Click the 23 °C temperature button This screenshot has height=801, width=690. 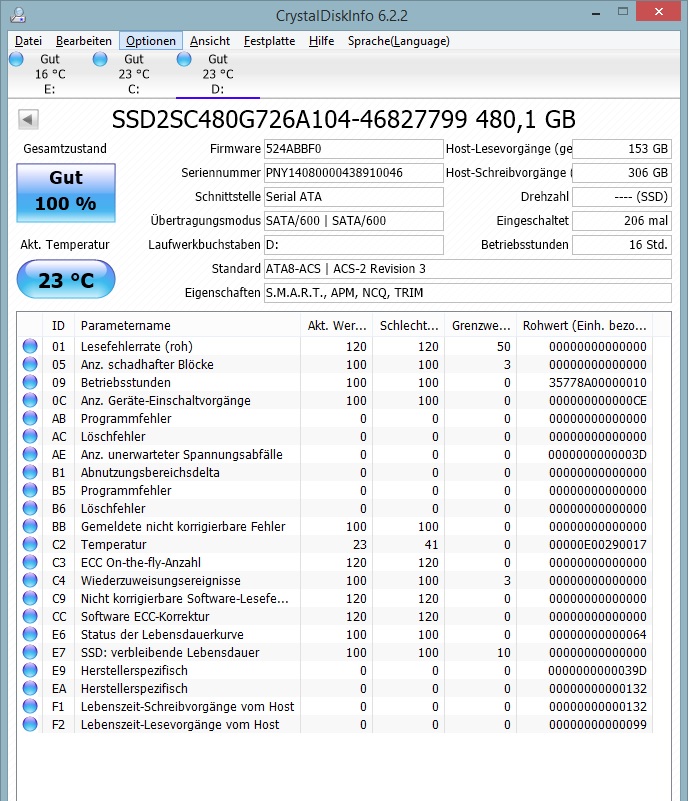pyautogui.click(x=66, y=279)
